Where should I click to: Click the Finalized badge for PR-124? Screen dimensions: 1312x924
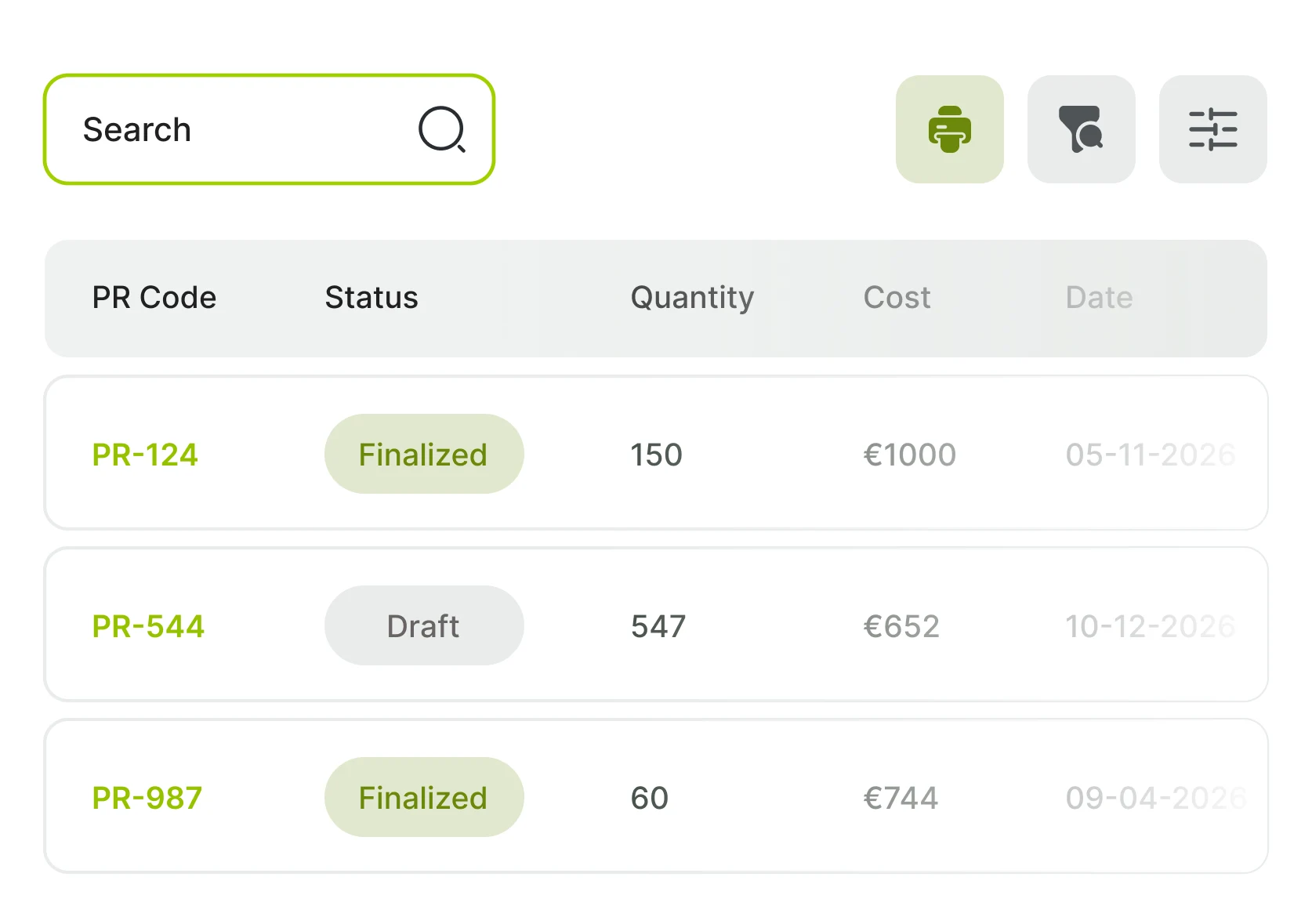click(x=423, y=455)
